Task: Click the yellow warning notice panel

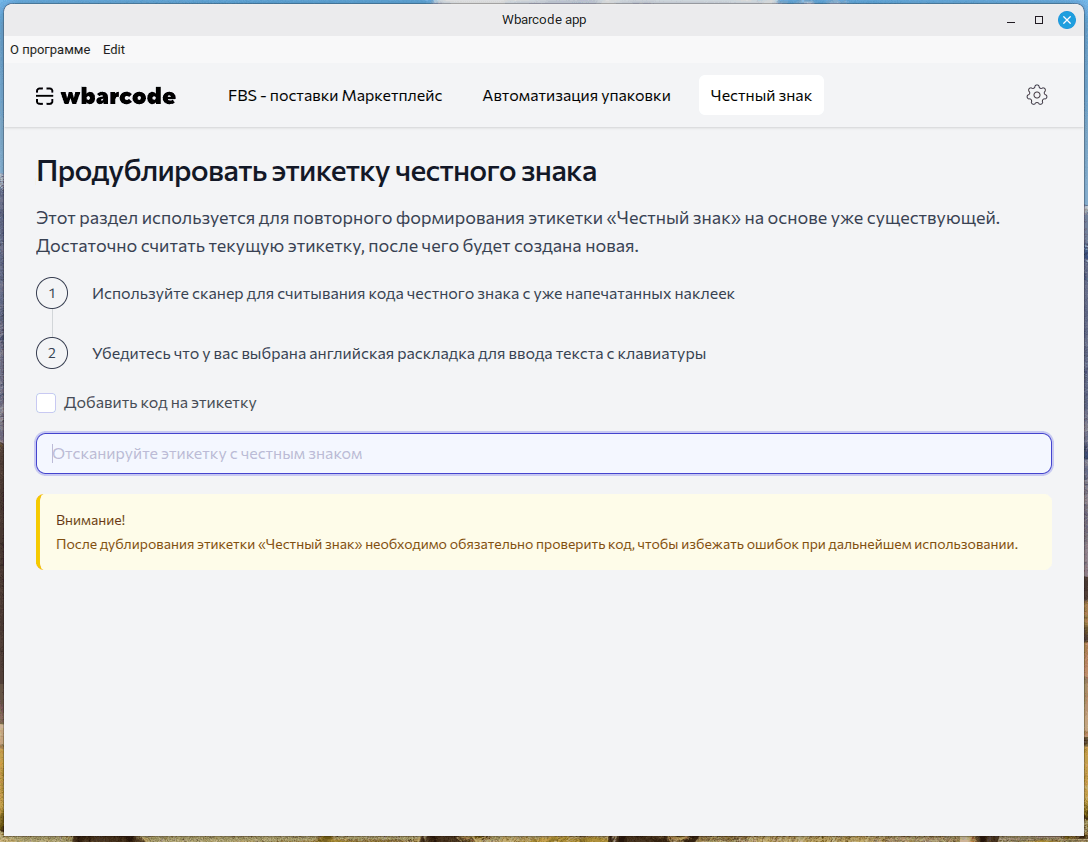Action: tap(544, 530)
